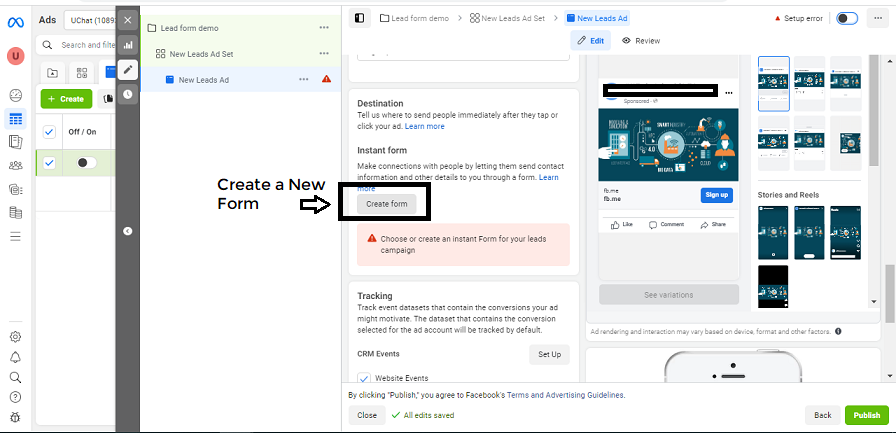Click the Create form button

(386, 204)
